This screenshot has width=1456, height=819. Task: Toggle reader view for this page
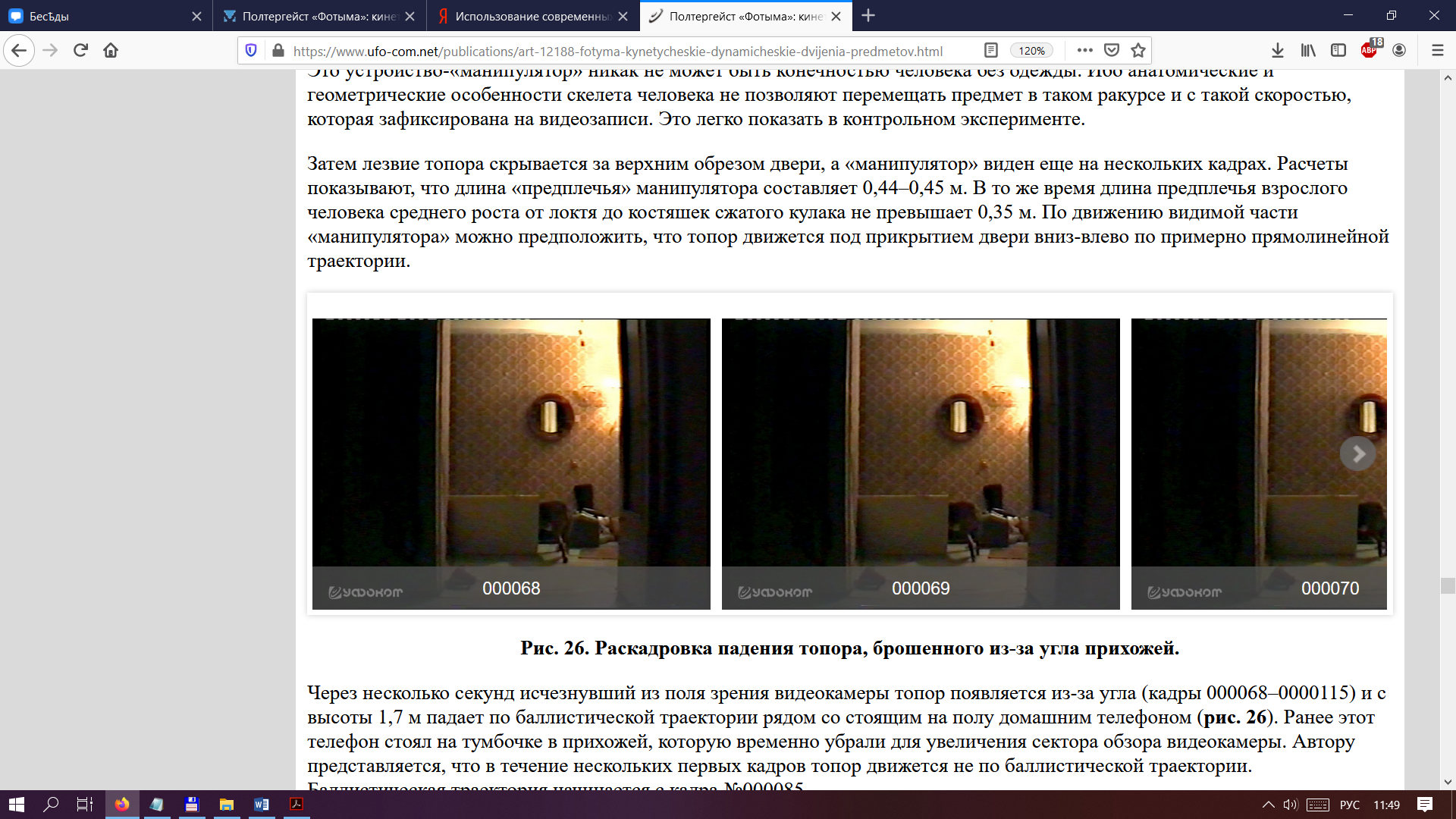pos(990,50)
